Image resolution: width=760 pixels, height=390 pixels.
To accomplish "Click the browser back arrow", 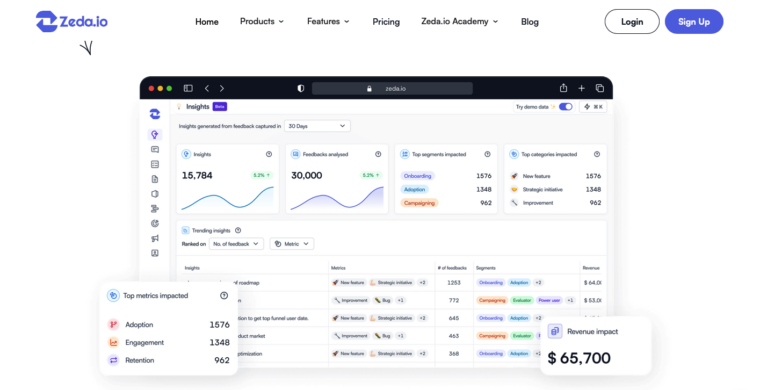I will [207, 88].
